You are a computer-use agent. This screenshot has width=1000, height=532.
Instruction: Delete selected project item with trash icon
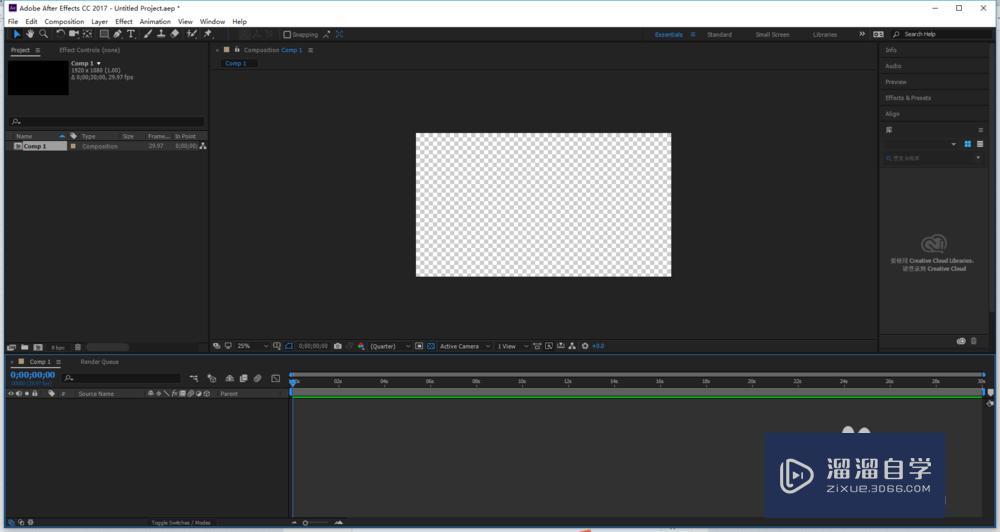pyautogui.click(x=78, y=347)
